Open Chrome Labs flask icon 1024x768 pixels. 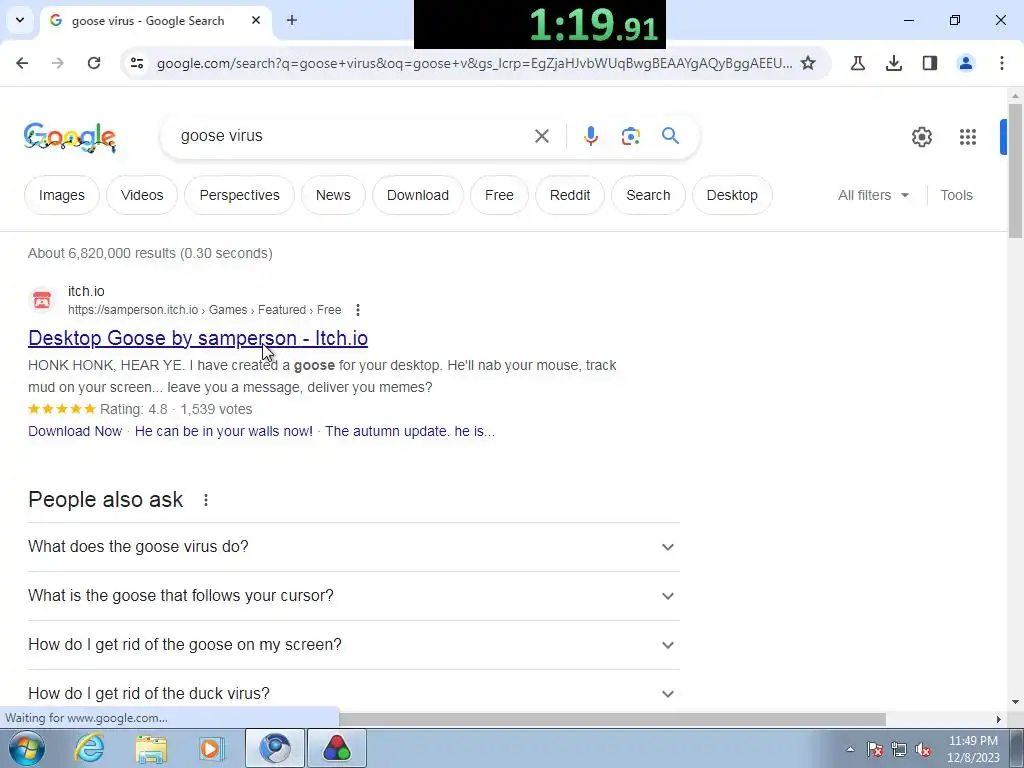click(858, 63)
